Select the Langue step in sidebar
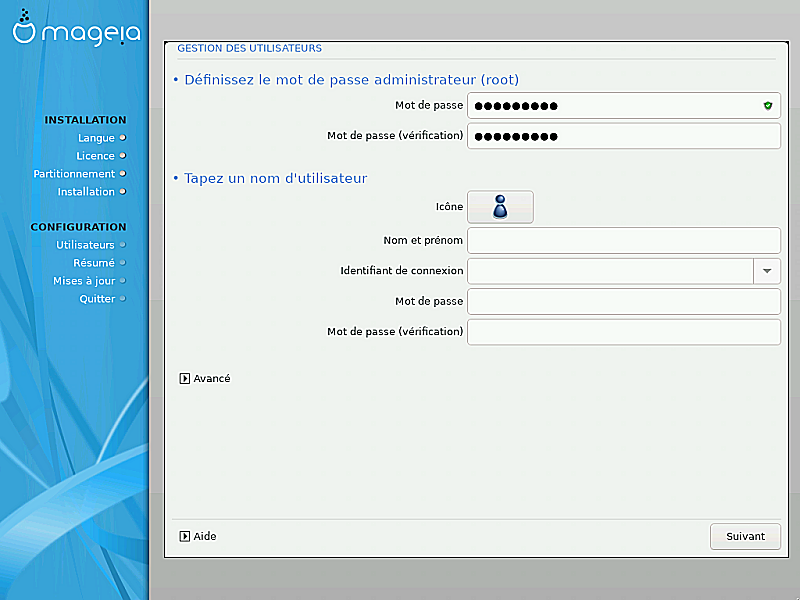This screenshot has width=800, height=600. click(x=97, y=138)
